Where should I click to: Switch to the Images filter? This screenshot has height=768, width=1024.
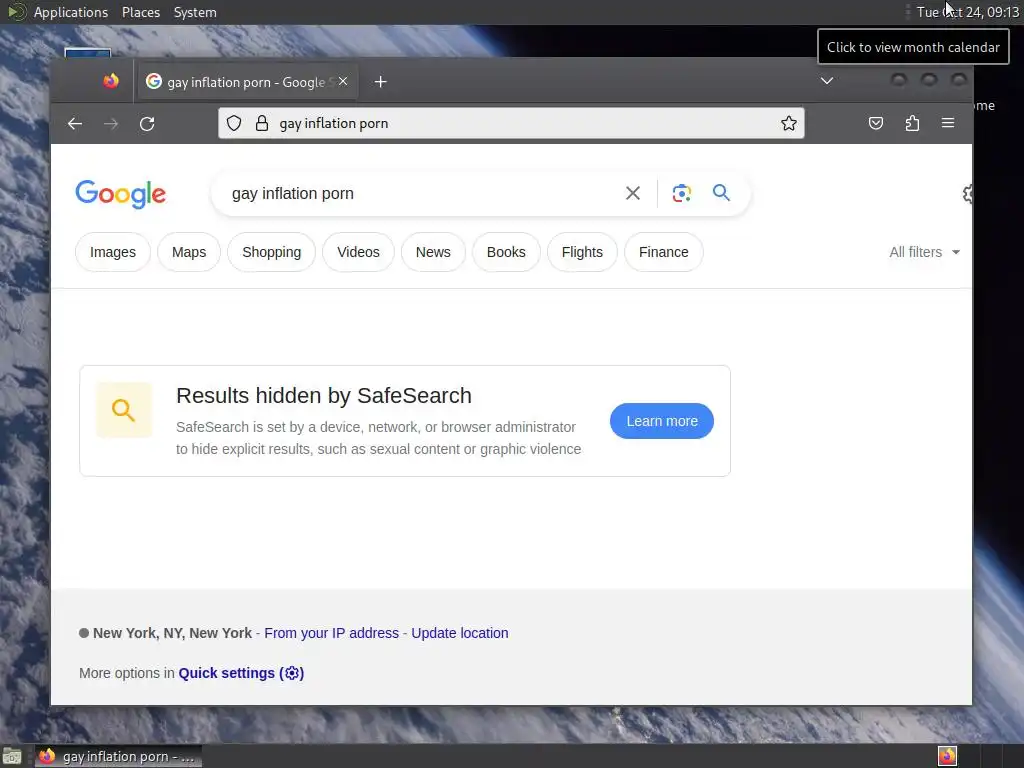113,252
